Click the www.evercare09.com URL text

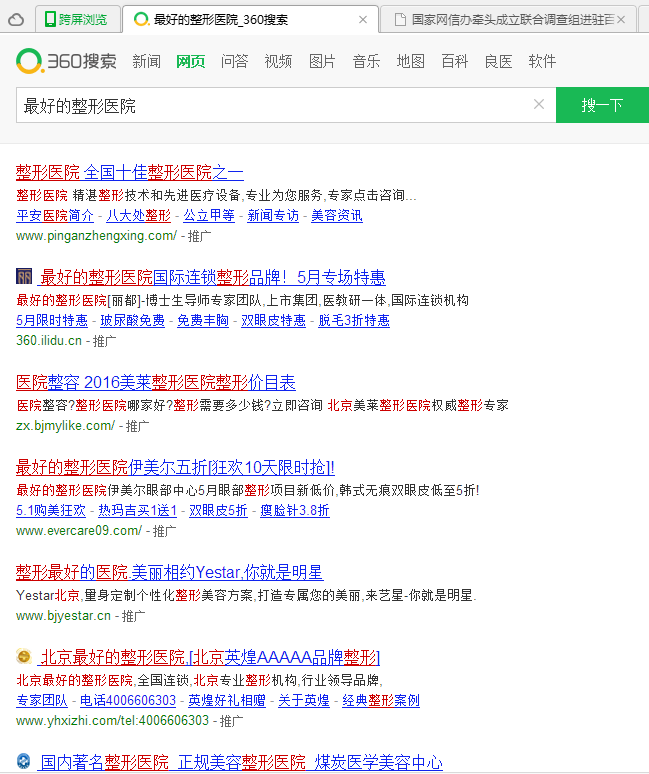[79, 531]
